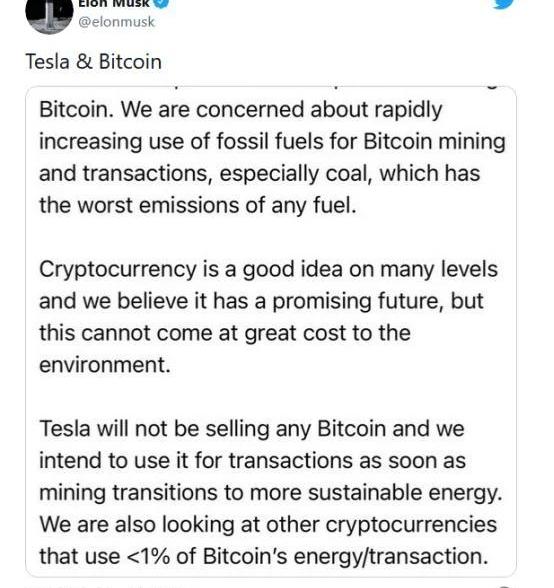
Task: Click the 'Tesla will not be selling' paragraph
Action: 271,492
